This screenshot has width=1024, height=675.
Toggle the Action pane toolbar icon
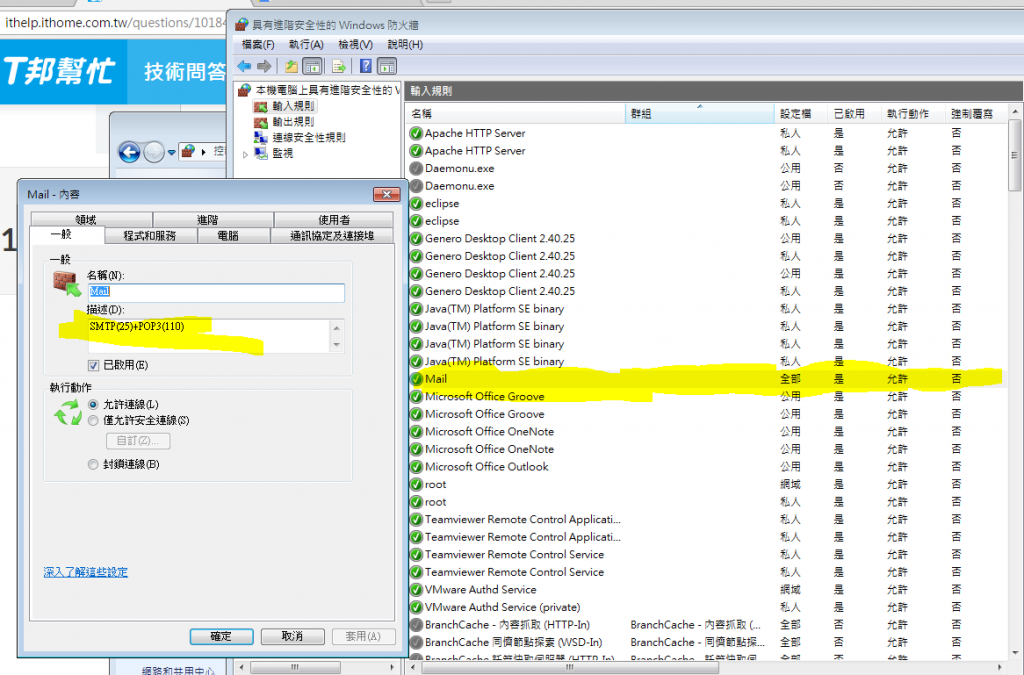(x=387, y=66)
